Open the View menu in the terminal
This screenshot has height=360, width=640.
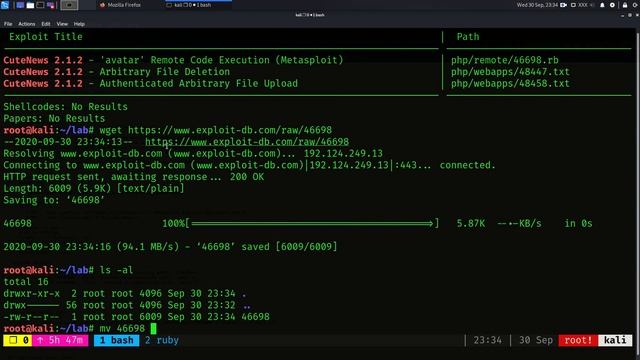click(x=62, y=24)
